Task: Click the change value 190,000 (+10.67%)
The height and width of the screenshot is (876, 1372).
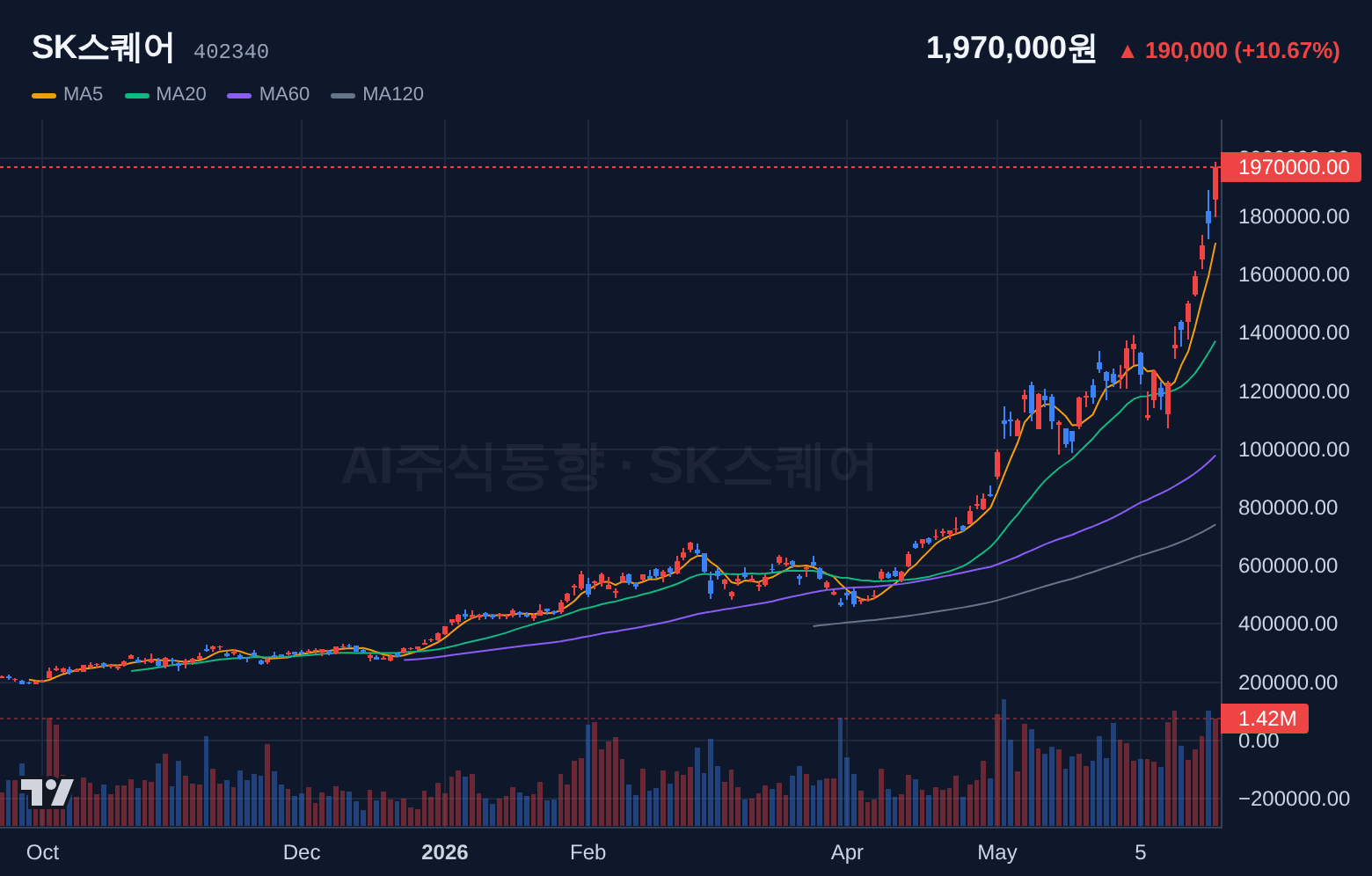Action: tap(1243, 51)
